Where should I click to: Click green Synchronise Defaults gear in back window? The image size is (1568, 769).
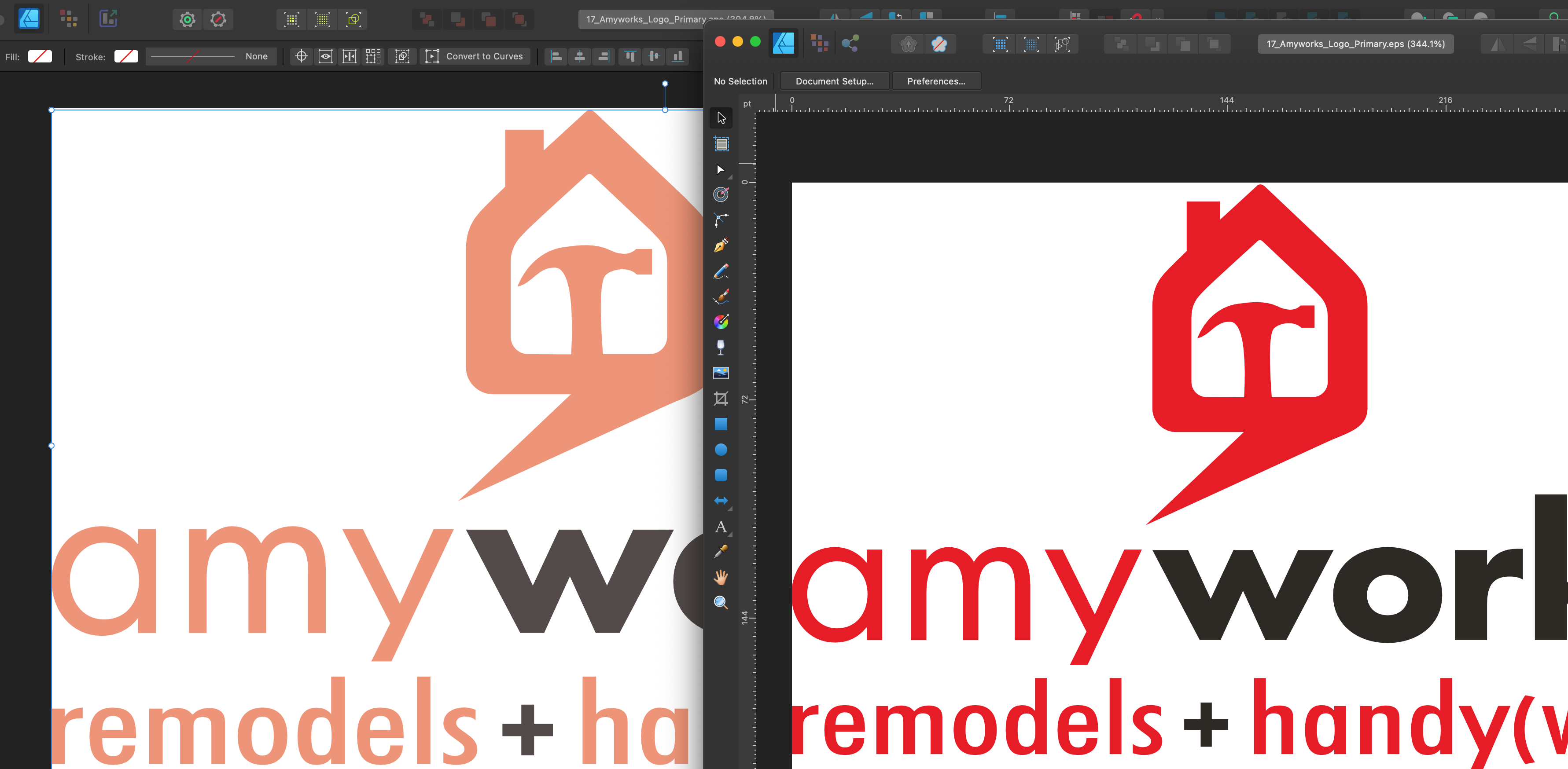[188, 19]
